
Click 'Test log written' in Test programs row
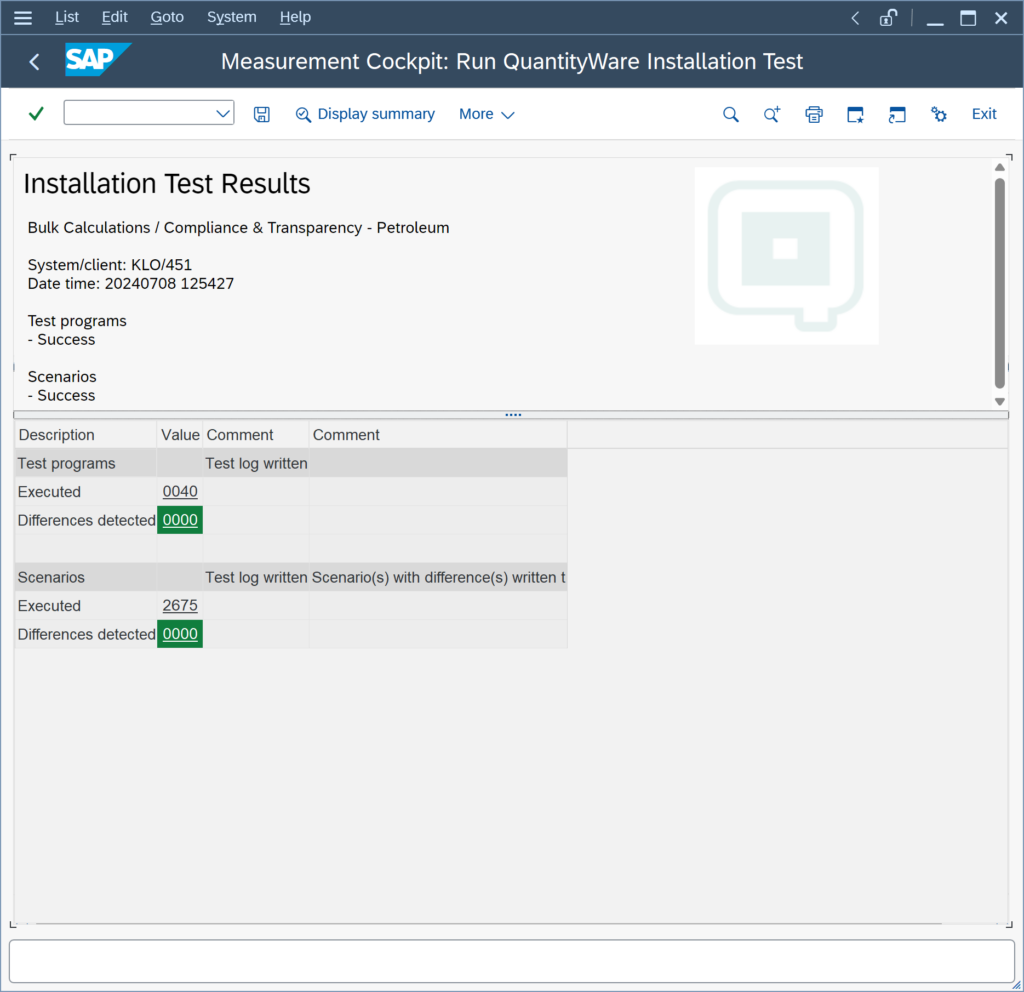(256, 463)
